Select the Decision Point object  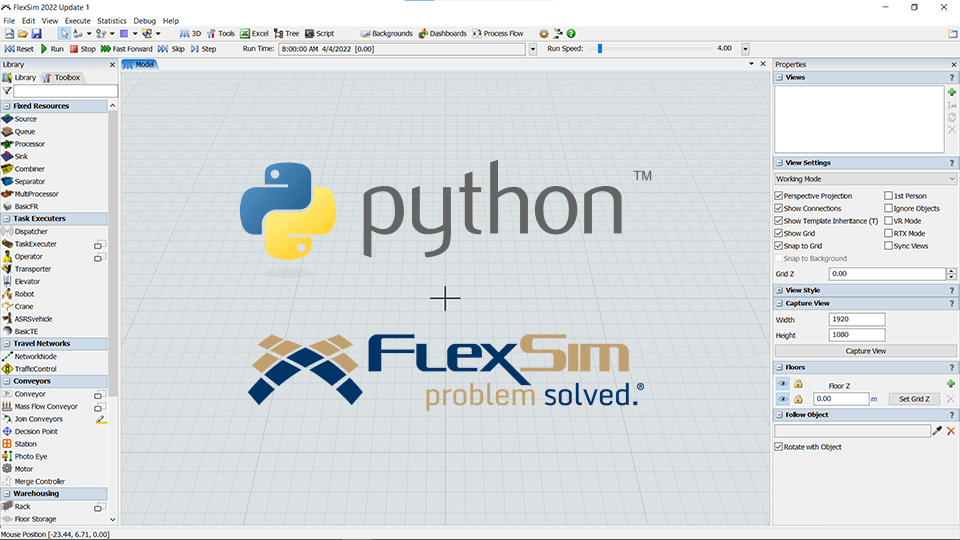coord(29,431)
